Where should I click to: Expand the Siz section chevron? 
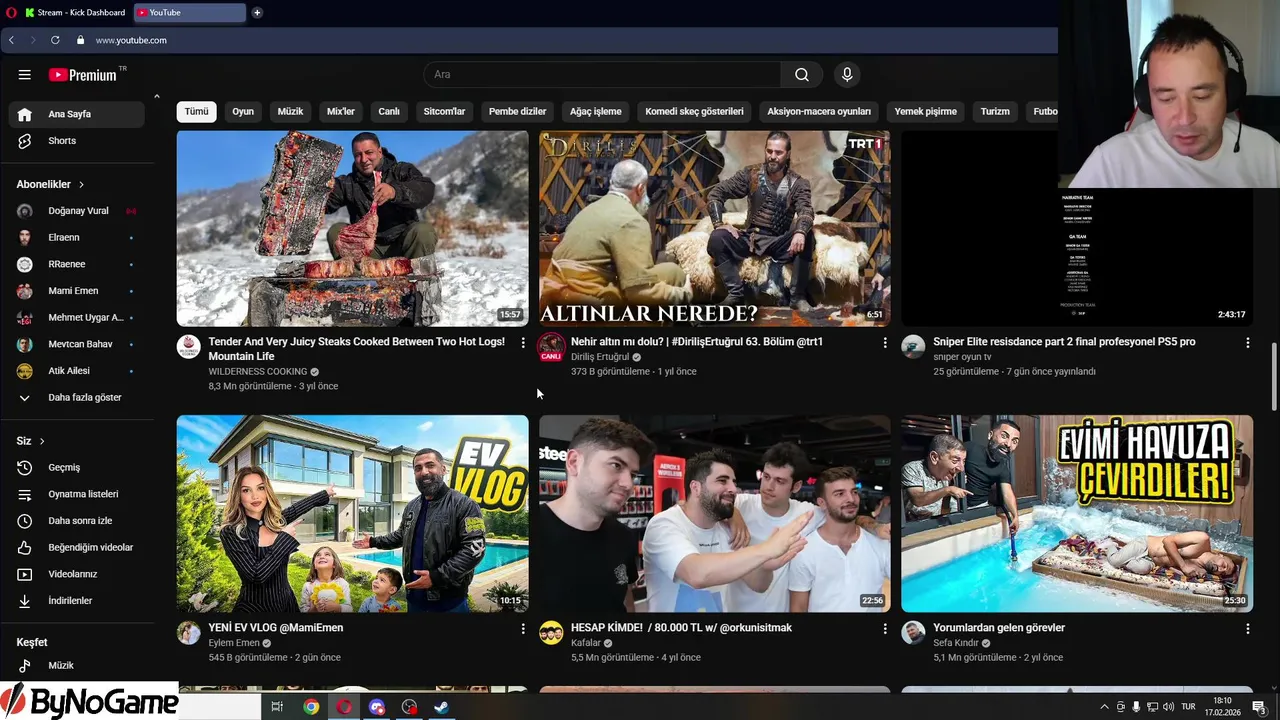click(x=42, y=441)
